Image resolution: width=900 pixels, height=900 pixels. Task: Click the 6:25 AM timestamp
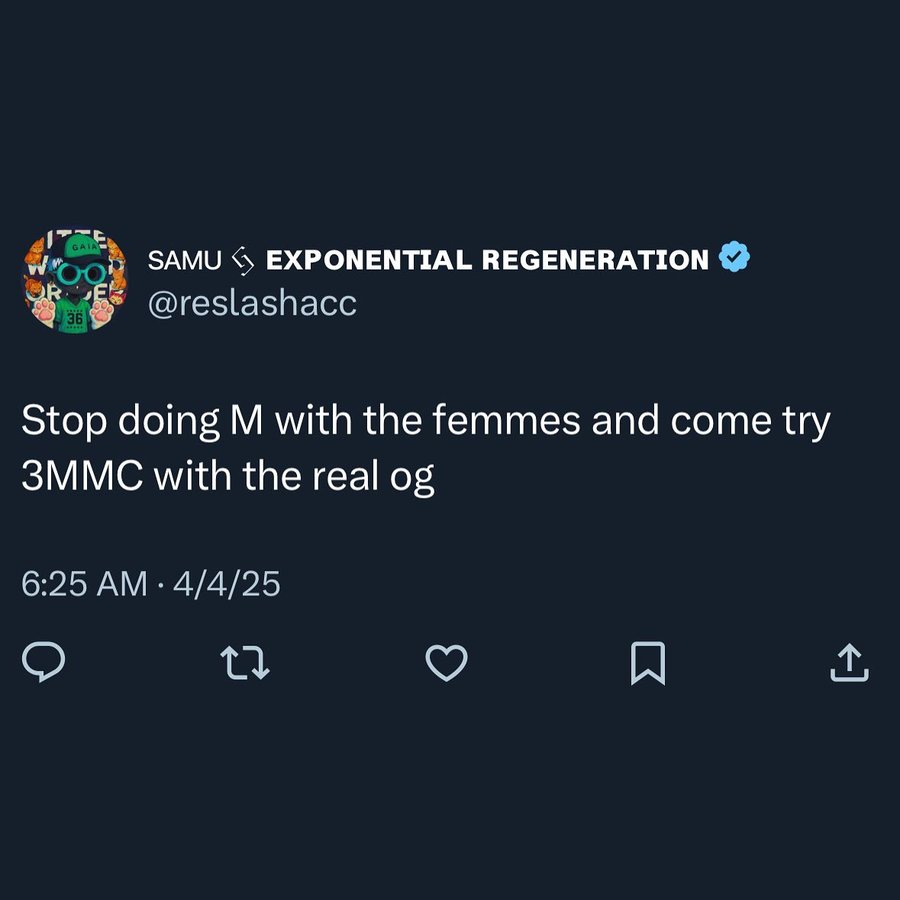[84, 584]
